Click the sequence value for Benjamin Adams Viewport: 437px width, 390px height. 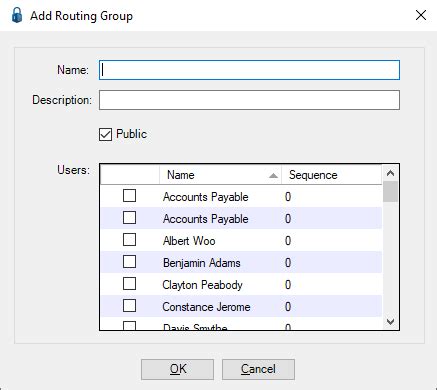pos(288,263)
